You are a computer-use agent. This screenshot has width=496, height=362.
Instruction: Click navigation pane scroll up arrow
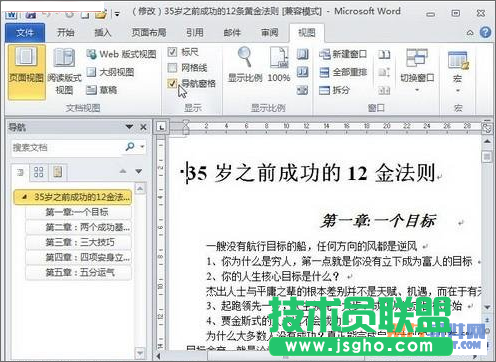click(140, 189)
